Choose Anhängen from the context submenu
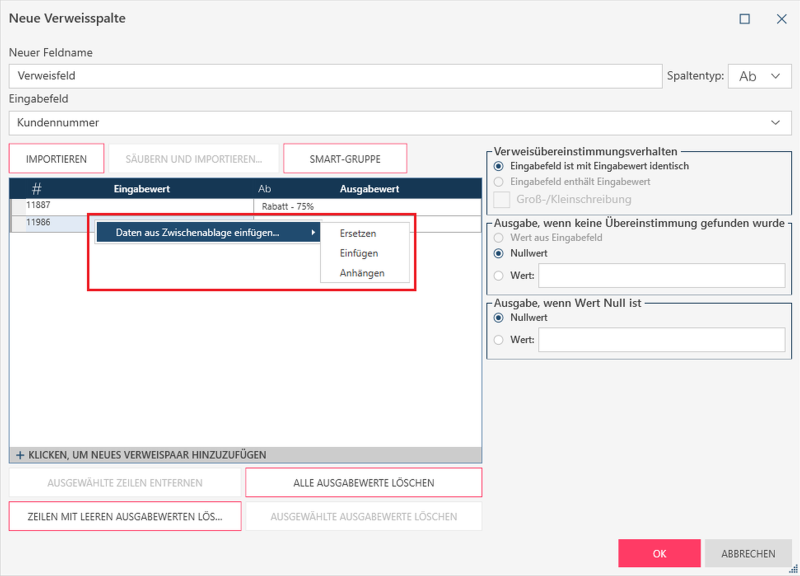Screen dimensions: 800x576 [x=362, y=273]
